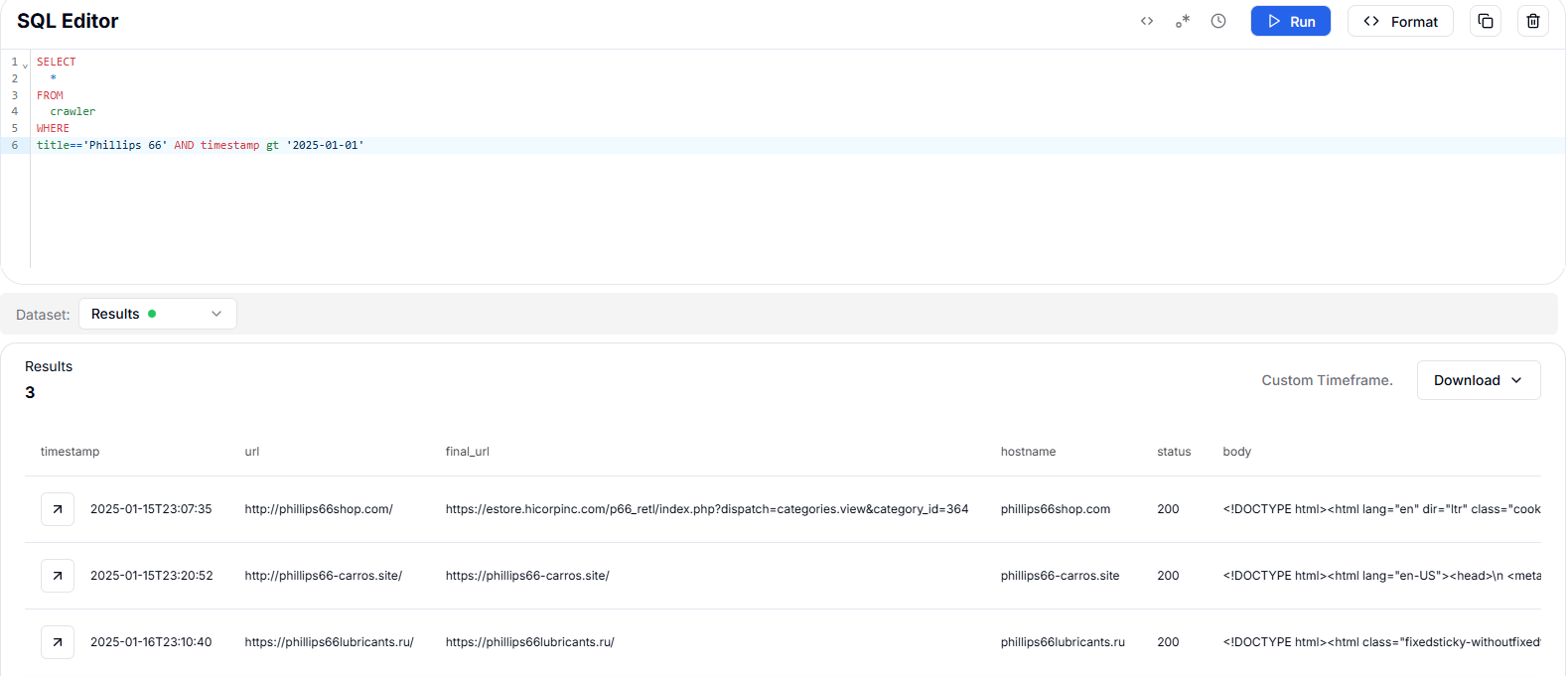The height and width of the screenshot is (676, 1568).
Task: Collapse the code fold arrow at line 1
Action: [25, 66]
